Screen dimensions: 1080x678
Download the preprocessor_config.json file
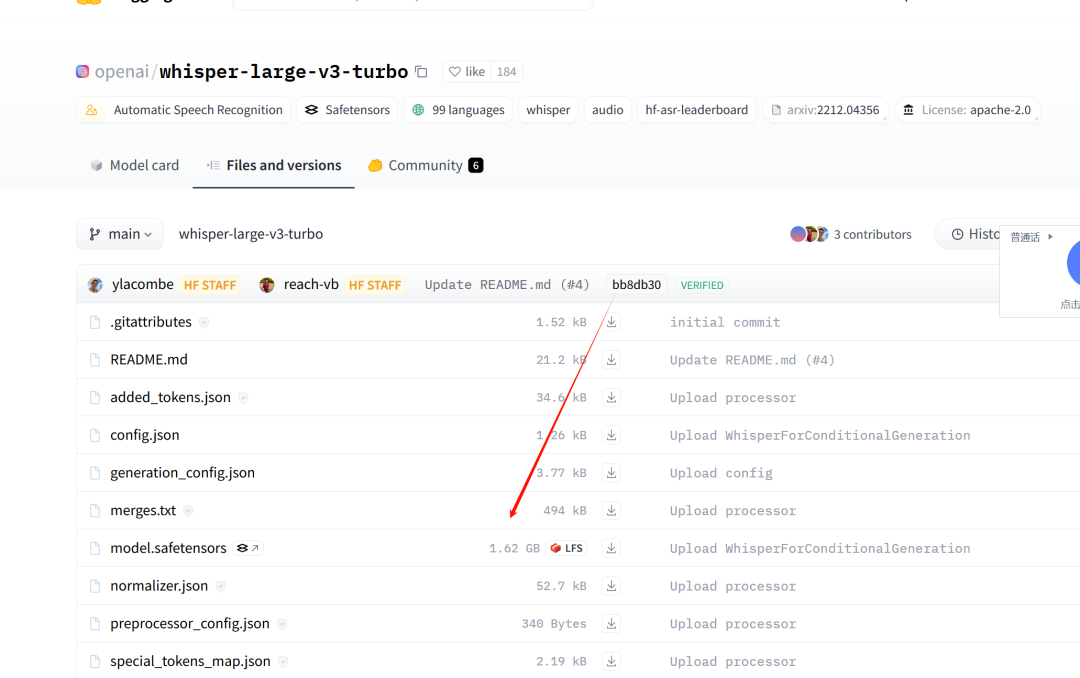click(x=611, y=624)
